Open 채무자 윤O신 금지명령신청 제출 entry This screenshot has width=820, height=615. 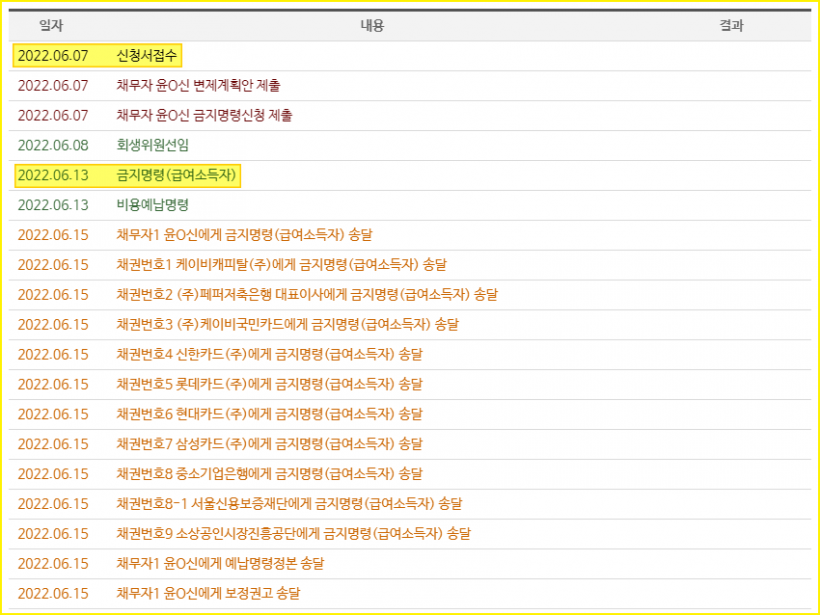click(204, 115)
